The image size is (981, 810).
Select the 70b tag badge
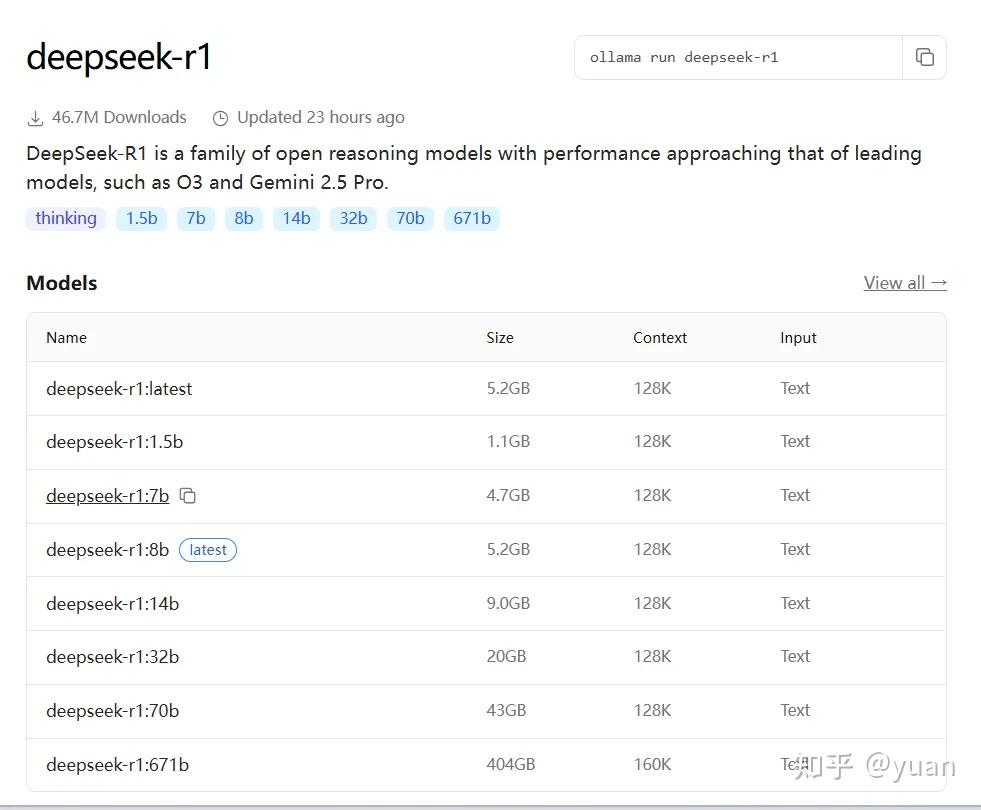tap(410, 218)
